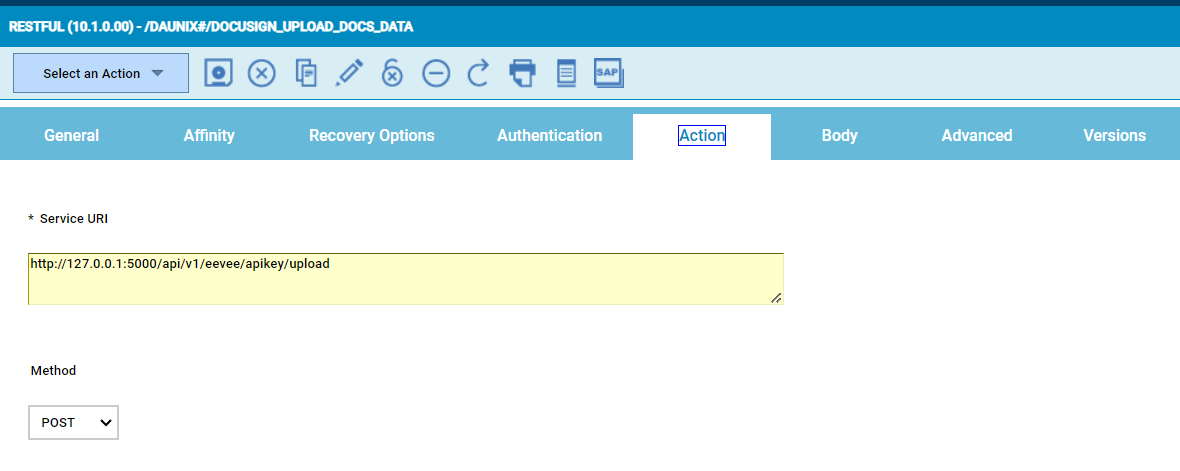
Task: Go to the Recovery Options tab
Action: click(x=372, y=135)
